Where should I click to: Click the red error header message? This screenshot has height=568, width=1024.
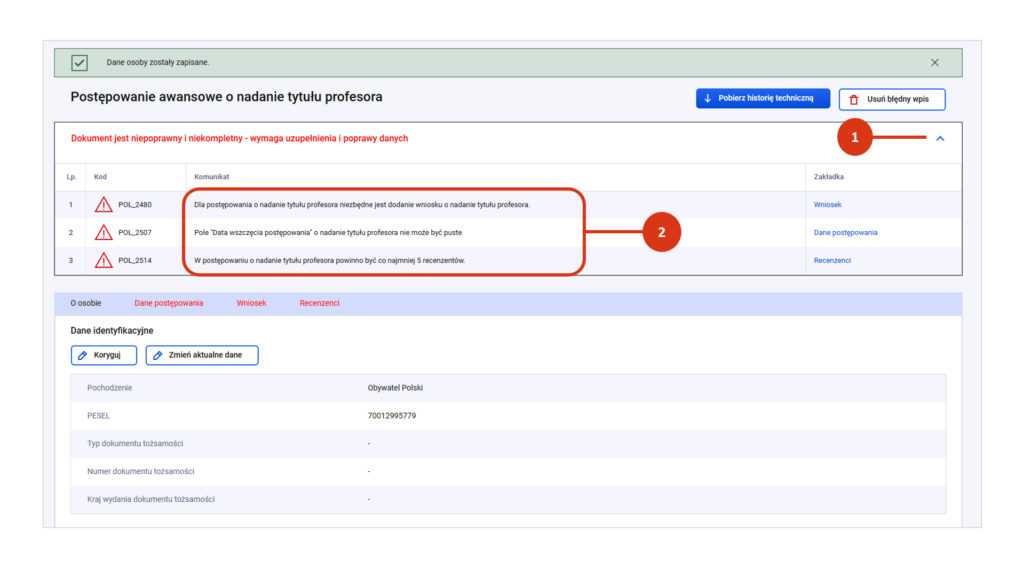tap(239, 139)
